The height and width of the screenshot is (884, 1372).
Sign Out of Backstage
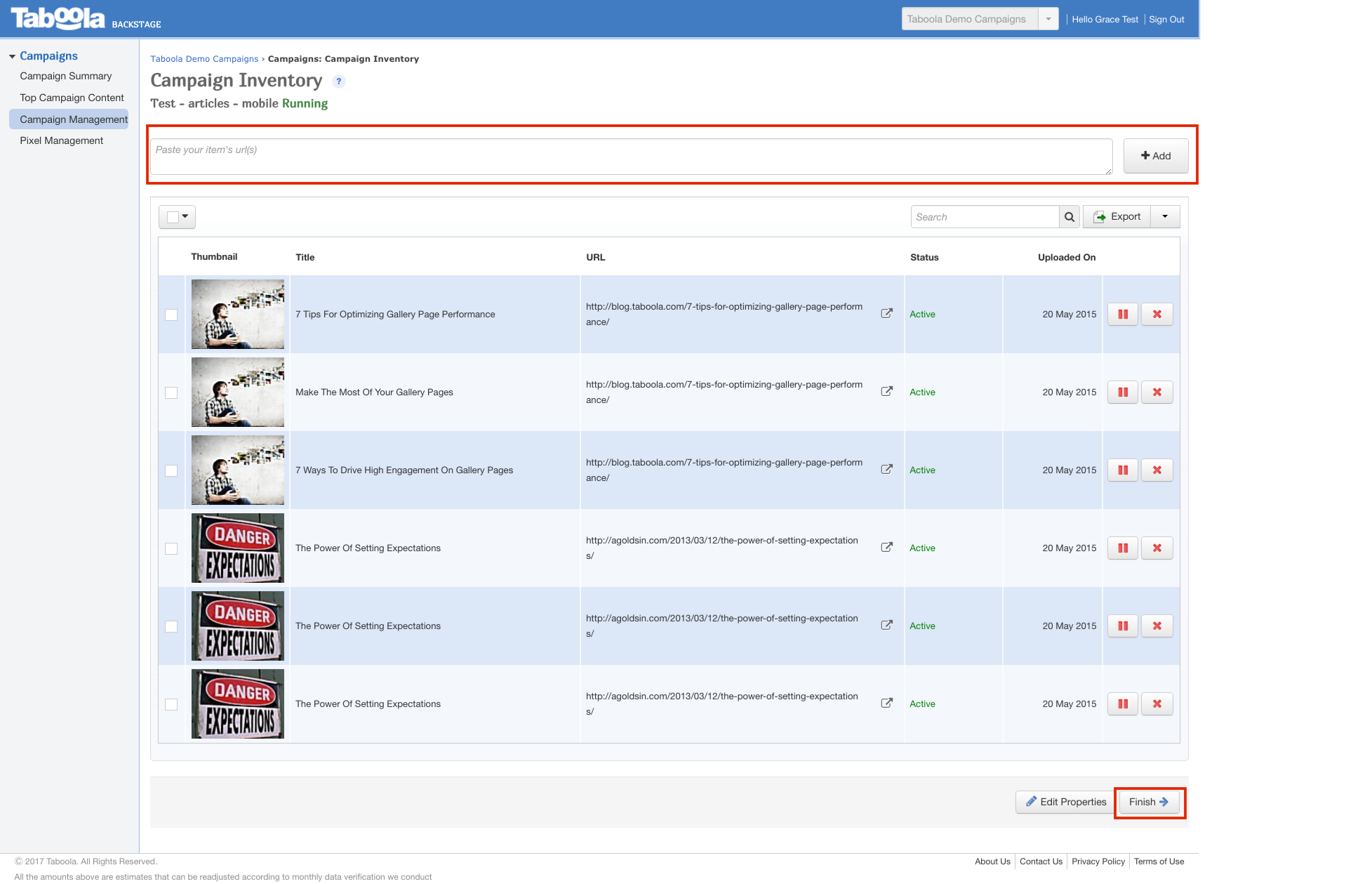pos(1166,20)
